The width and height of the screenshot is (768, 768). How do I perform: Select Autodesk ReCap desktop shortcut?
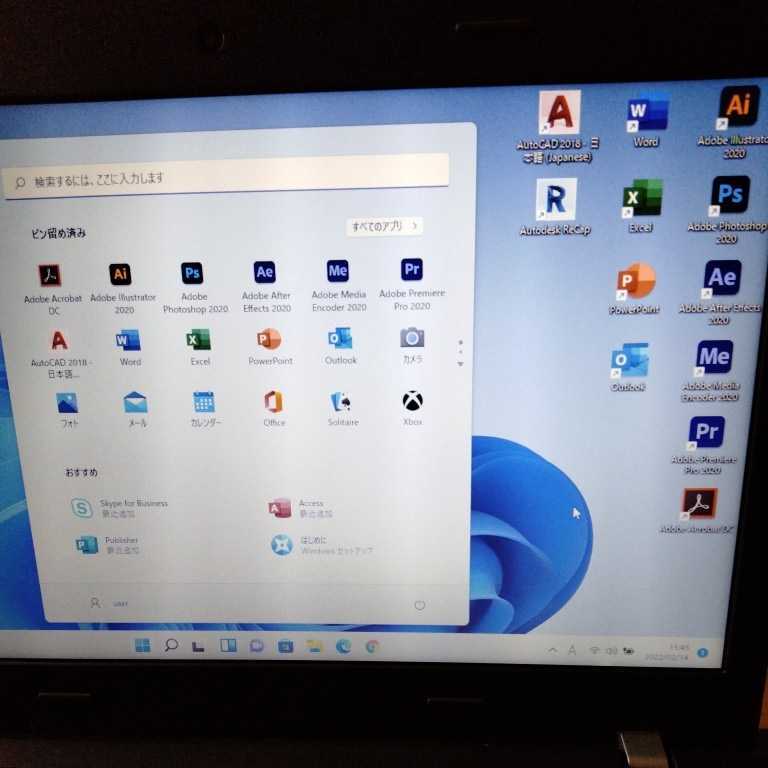(555, 207)
